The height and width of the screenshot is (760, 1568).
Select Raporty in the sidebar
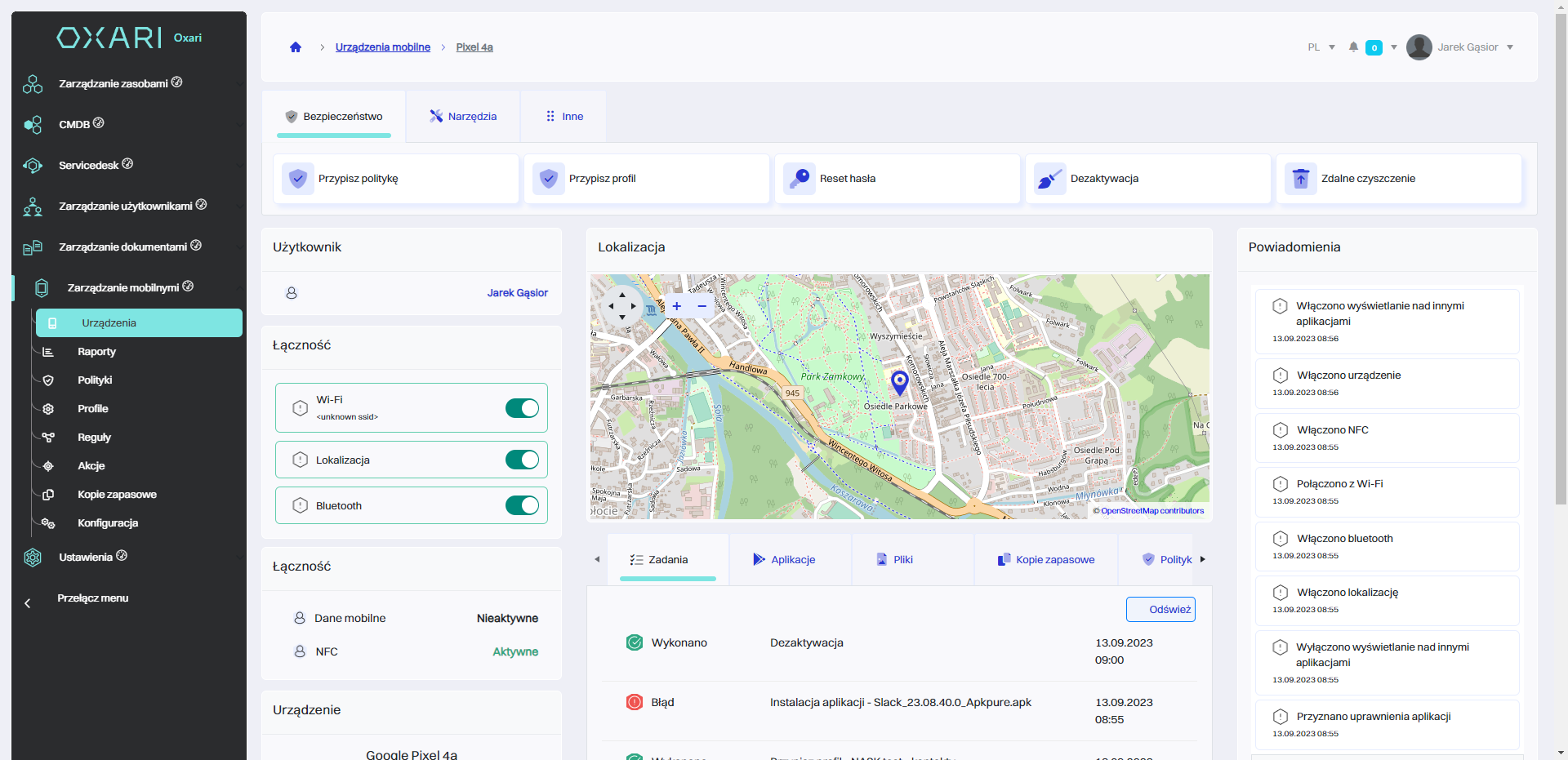96,352
